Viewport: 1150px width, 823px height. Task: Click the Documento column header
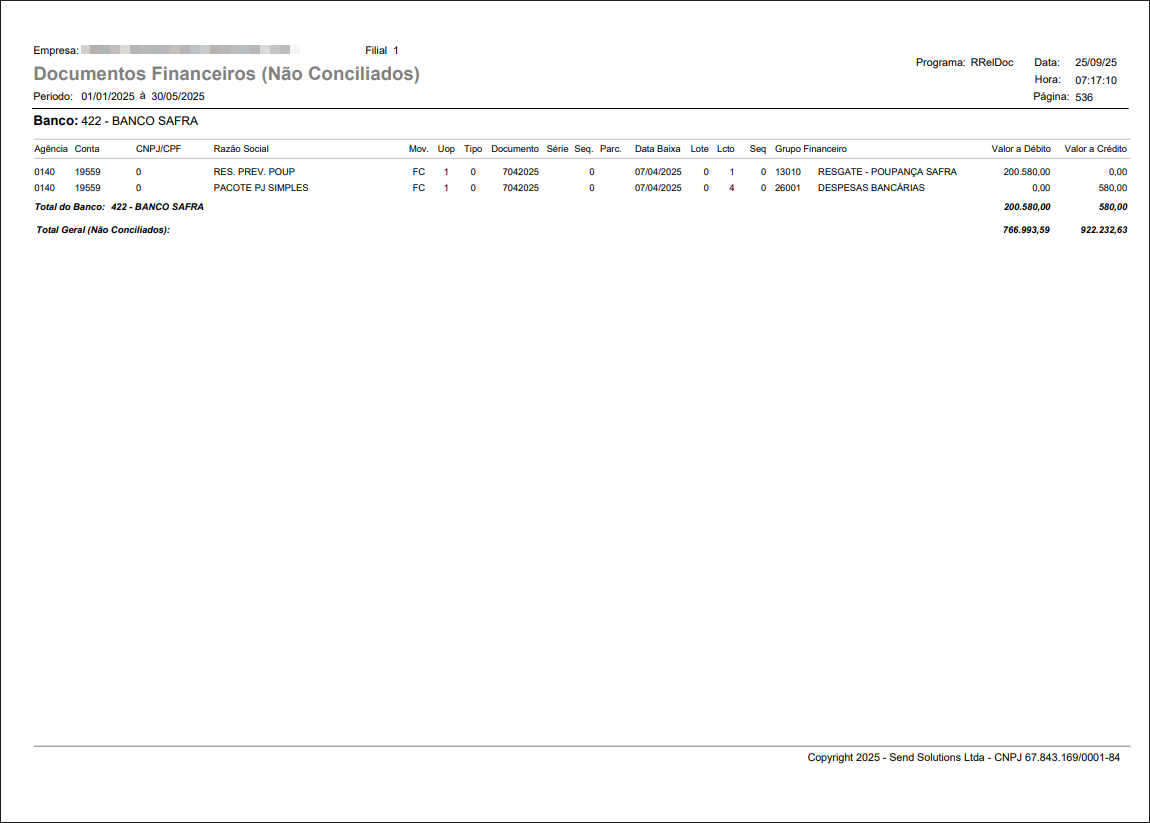pyautogui.click(x=514, y=149)
